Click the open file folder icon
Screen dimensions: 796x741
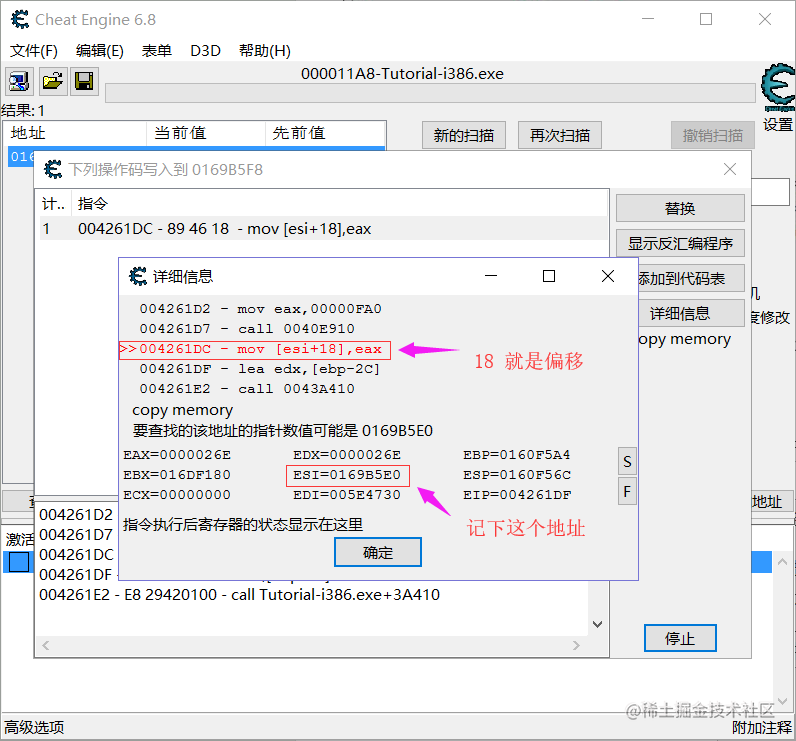coord(53,81)
